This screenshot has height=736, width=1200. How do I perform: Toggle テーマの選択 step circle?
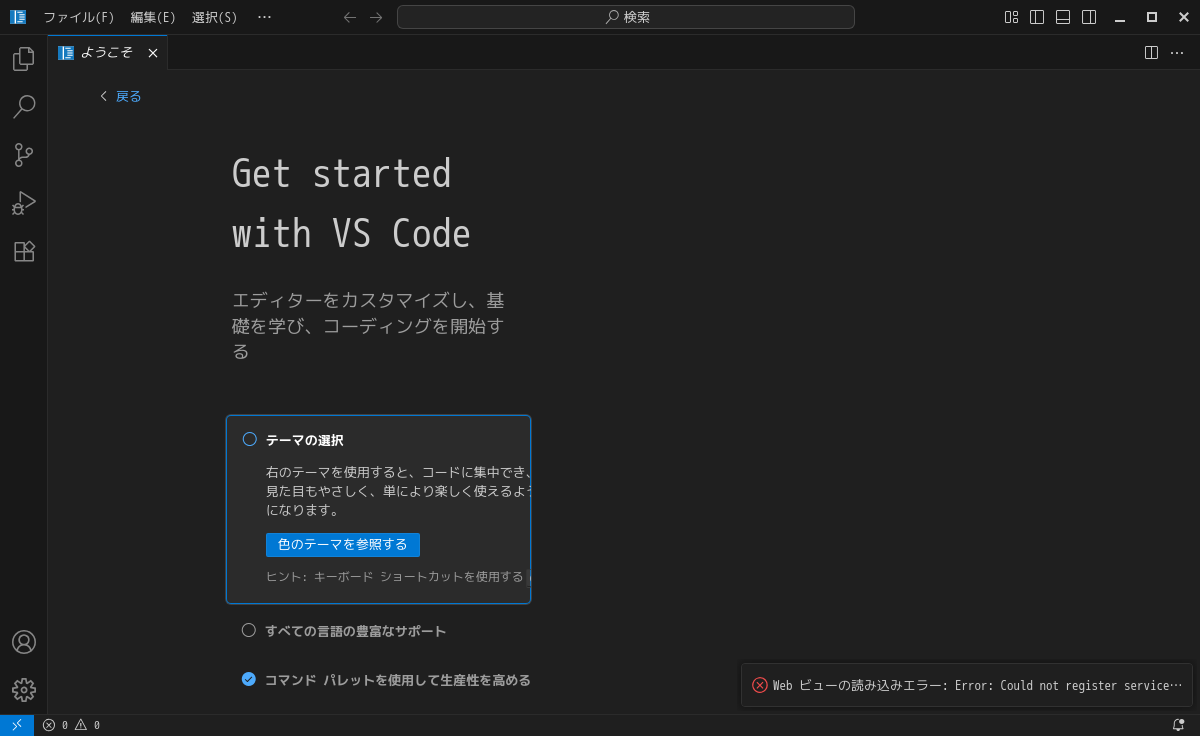[x=250, y=439]
